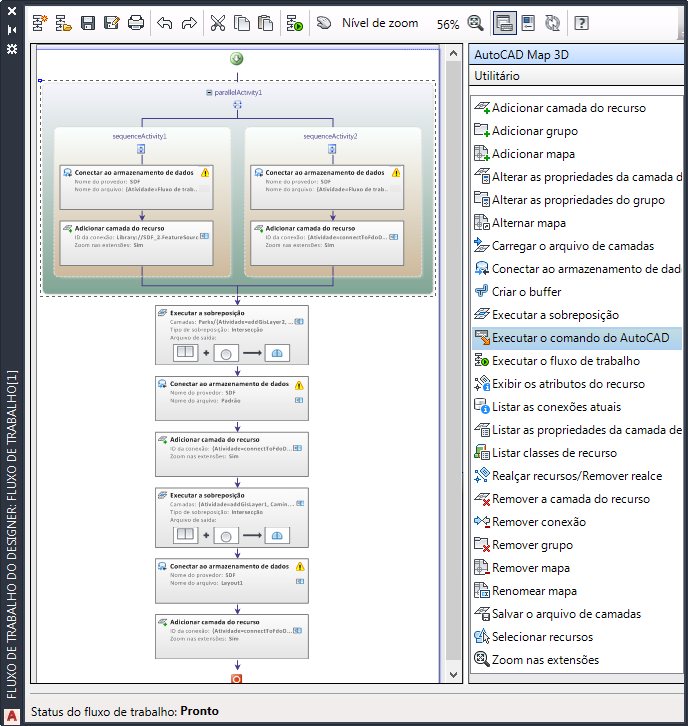Paste the activity from clipboard
688x726 pixels.
coord(265,23)
